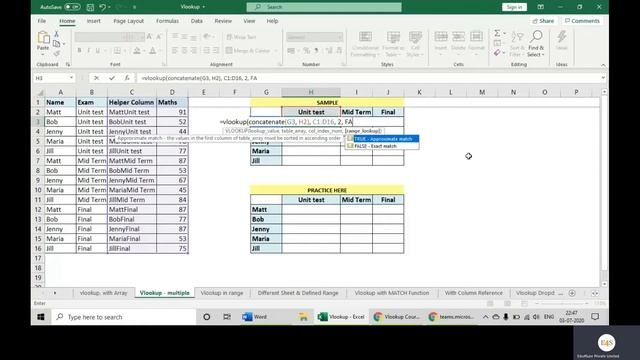Confirm formula with the checkmark icon
This screenshot has width=640, height=360.
(112, 78)
